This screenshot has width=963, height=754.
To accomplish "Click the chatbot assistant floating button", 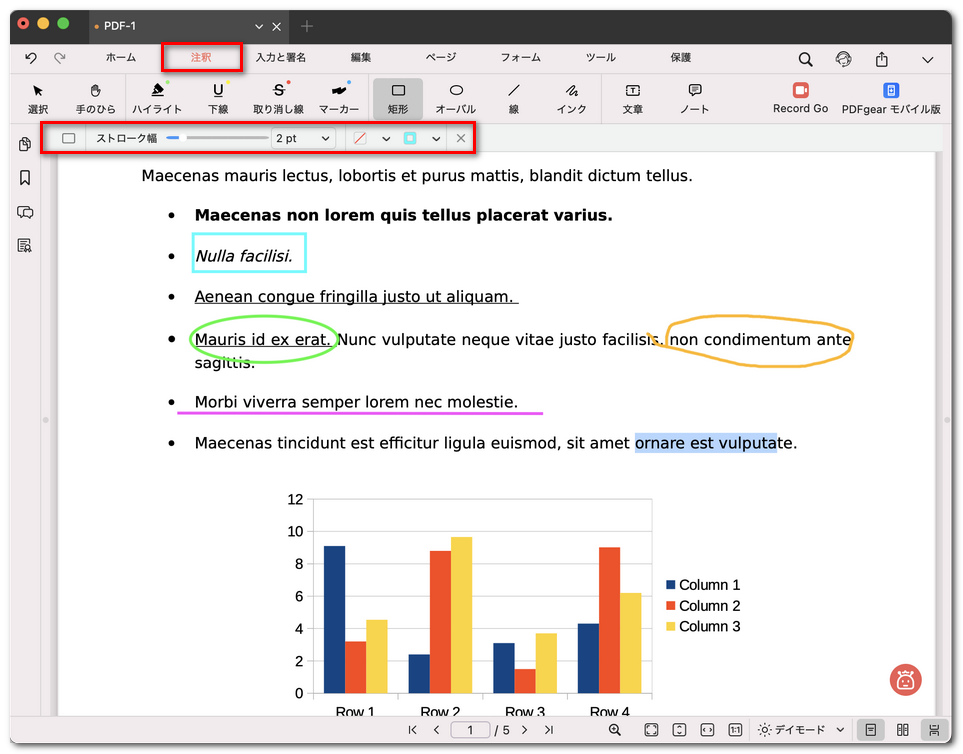I will pyautogui.click(x=905, y=680).
